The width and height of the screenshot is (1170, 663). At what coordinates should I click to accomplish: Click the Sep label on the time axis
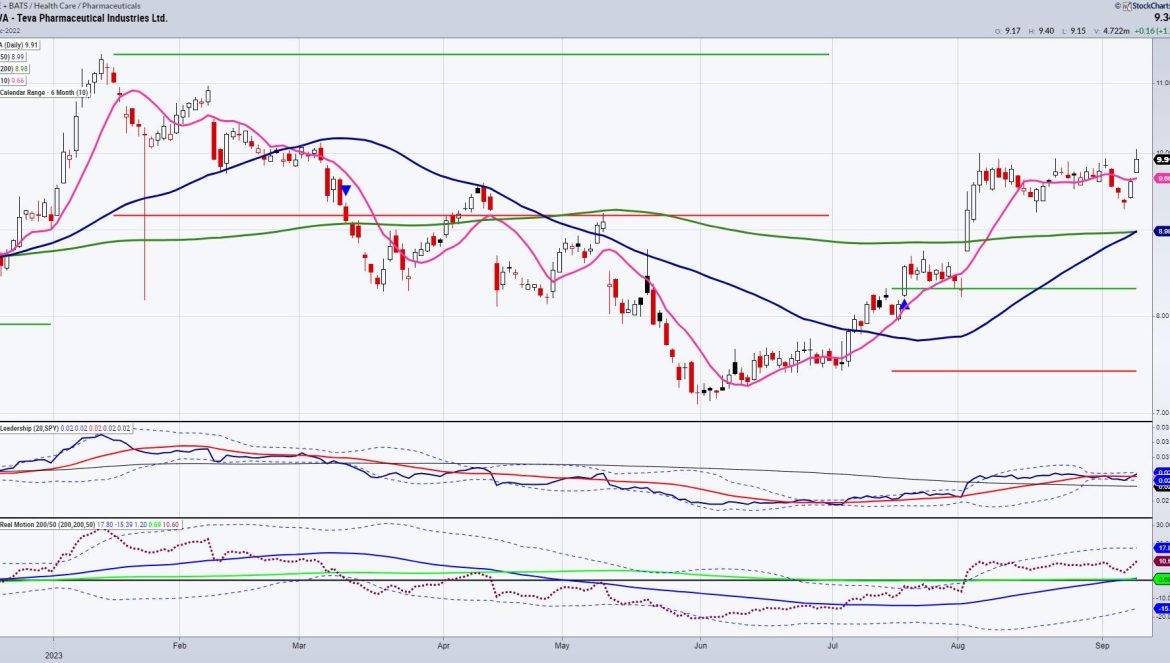[1101, 646]
